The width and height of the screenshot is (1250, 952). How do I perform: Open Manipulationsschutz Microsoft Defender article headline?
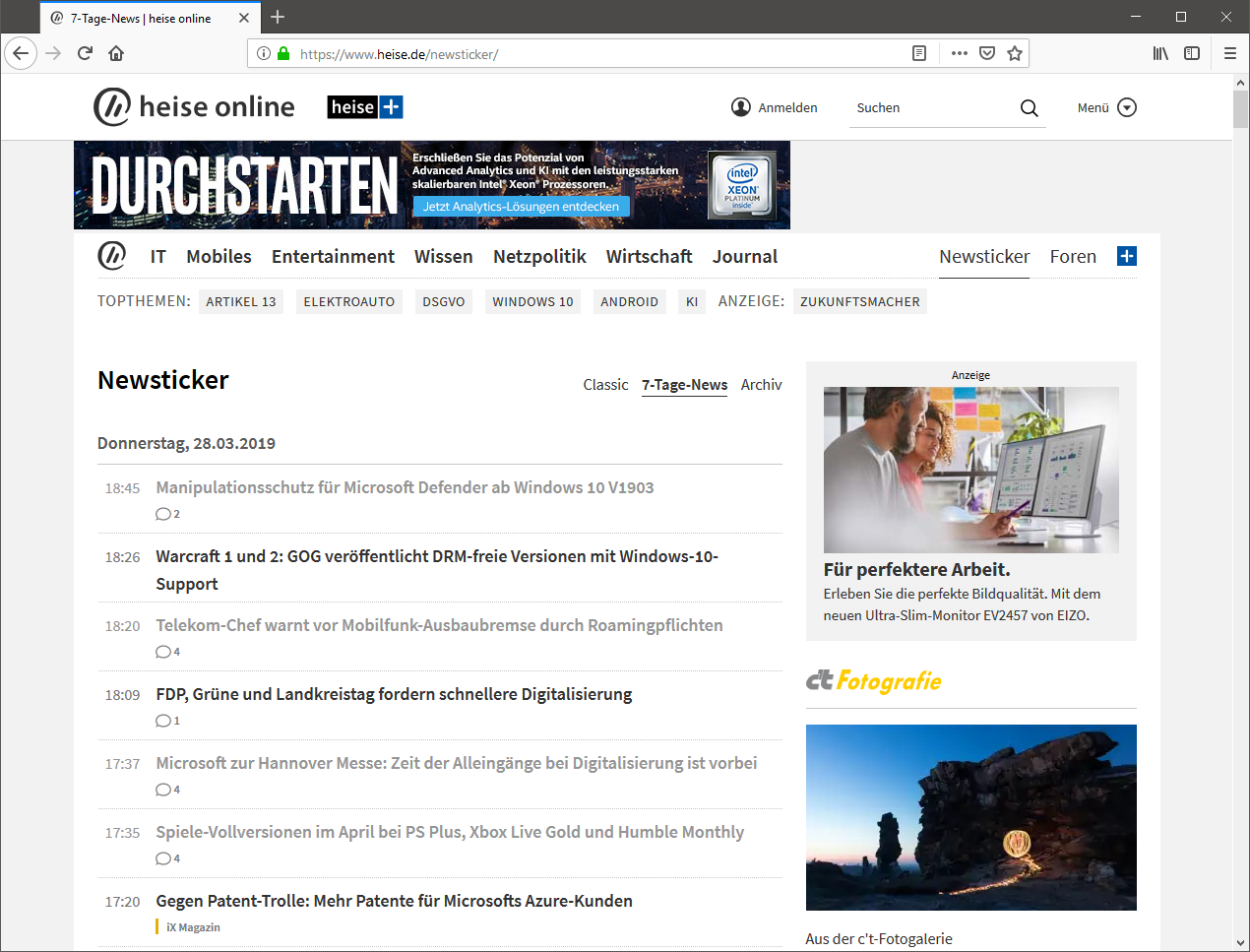405,487
